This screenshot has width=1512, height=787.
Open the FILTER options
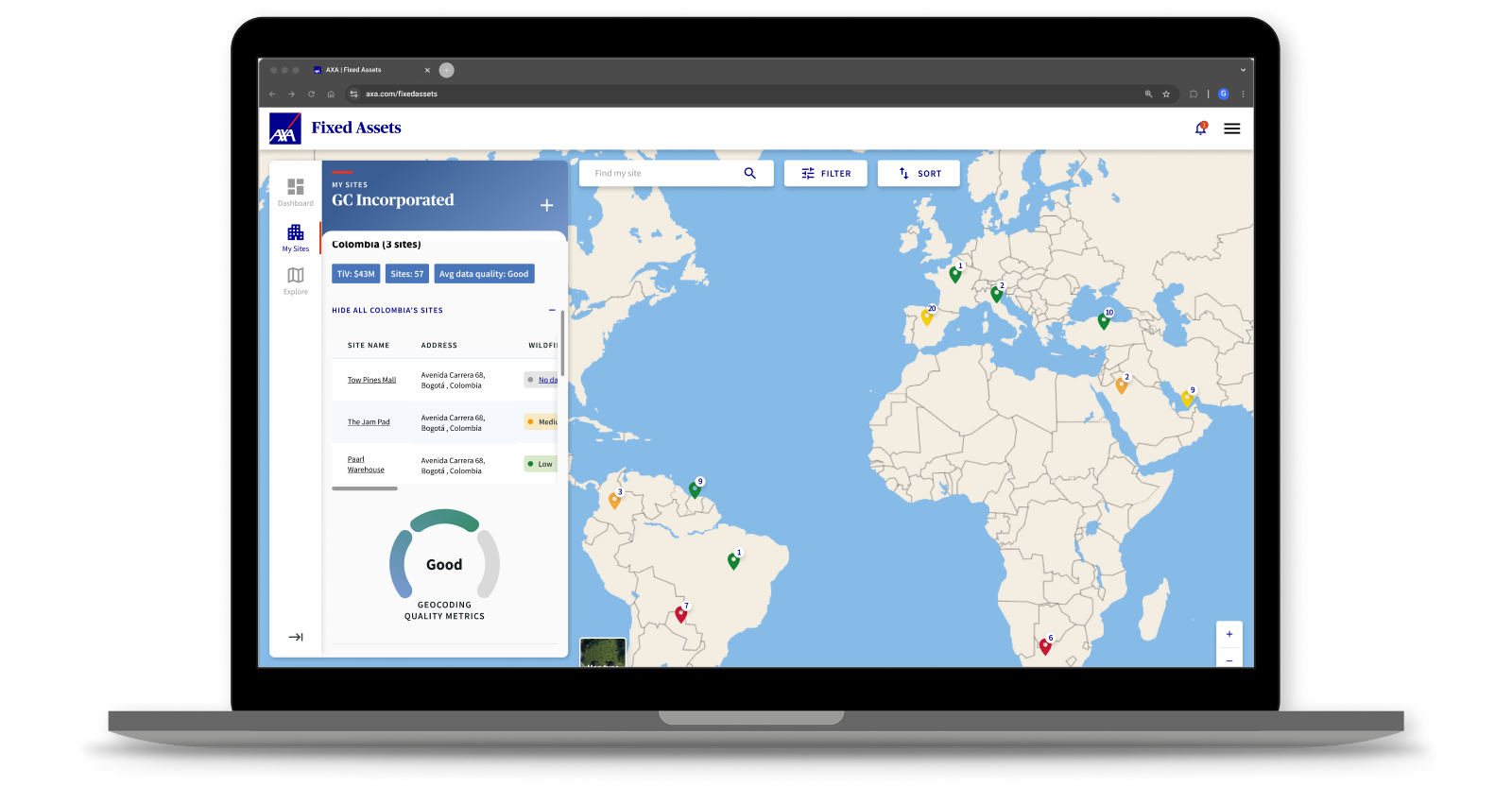pos(825,173)
